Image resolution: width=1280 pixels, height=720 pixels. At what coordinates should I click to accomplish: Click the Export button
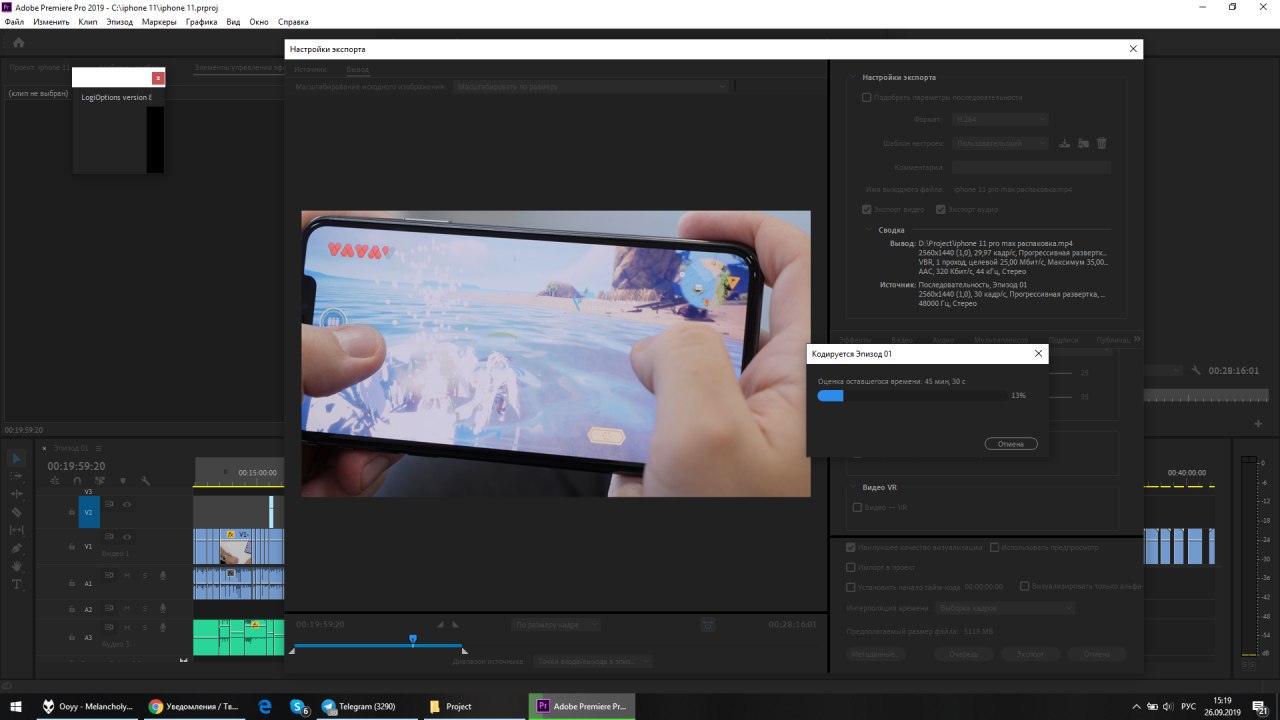click(1030, 653)
